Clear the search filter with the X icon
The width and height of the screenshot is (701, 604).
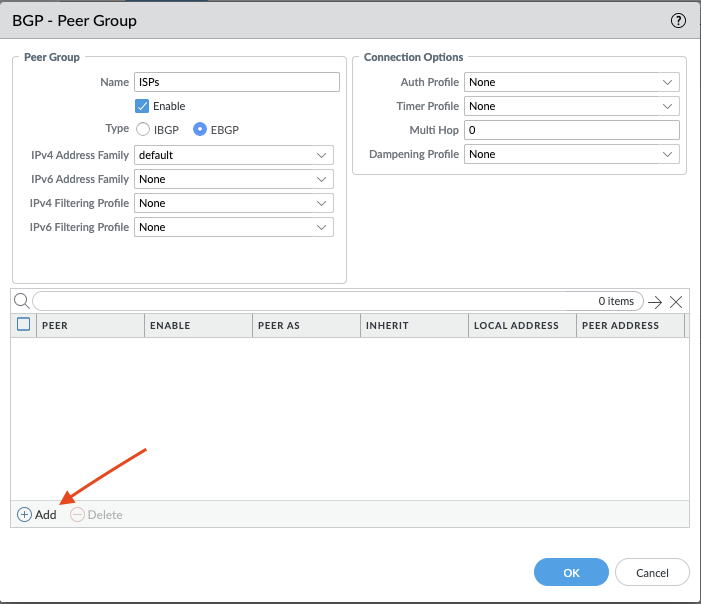click(x=677, y=302)
